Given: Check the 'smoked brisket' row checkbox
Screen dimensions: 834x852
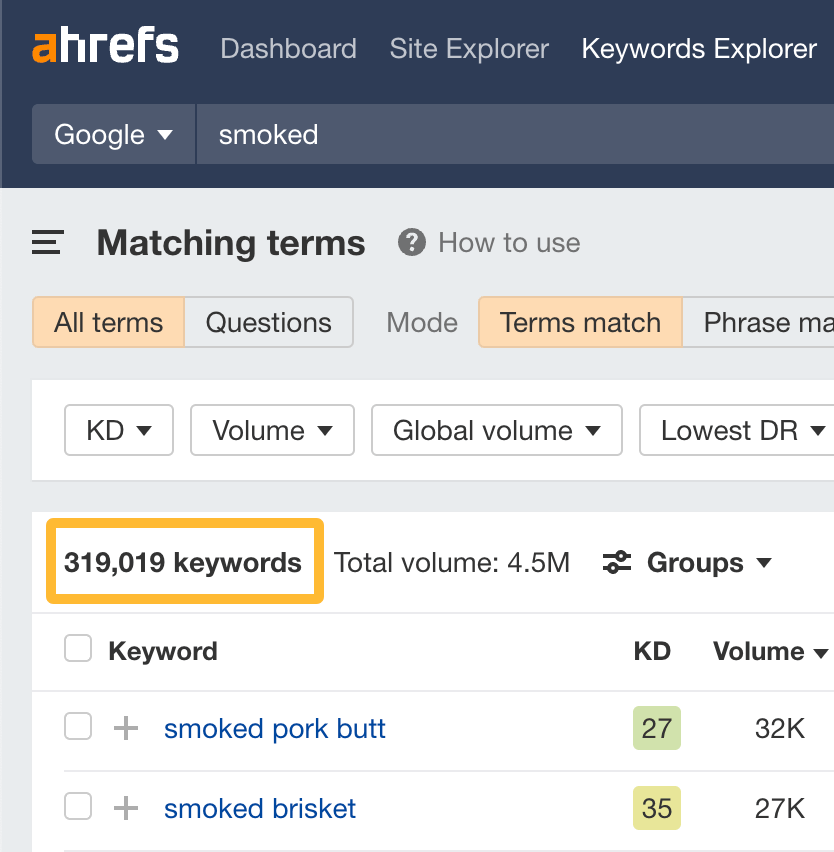Looking at the screenshot, I should [x=77, y=808].
